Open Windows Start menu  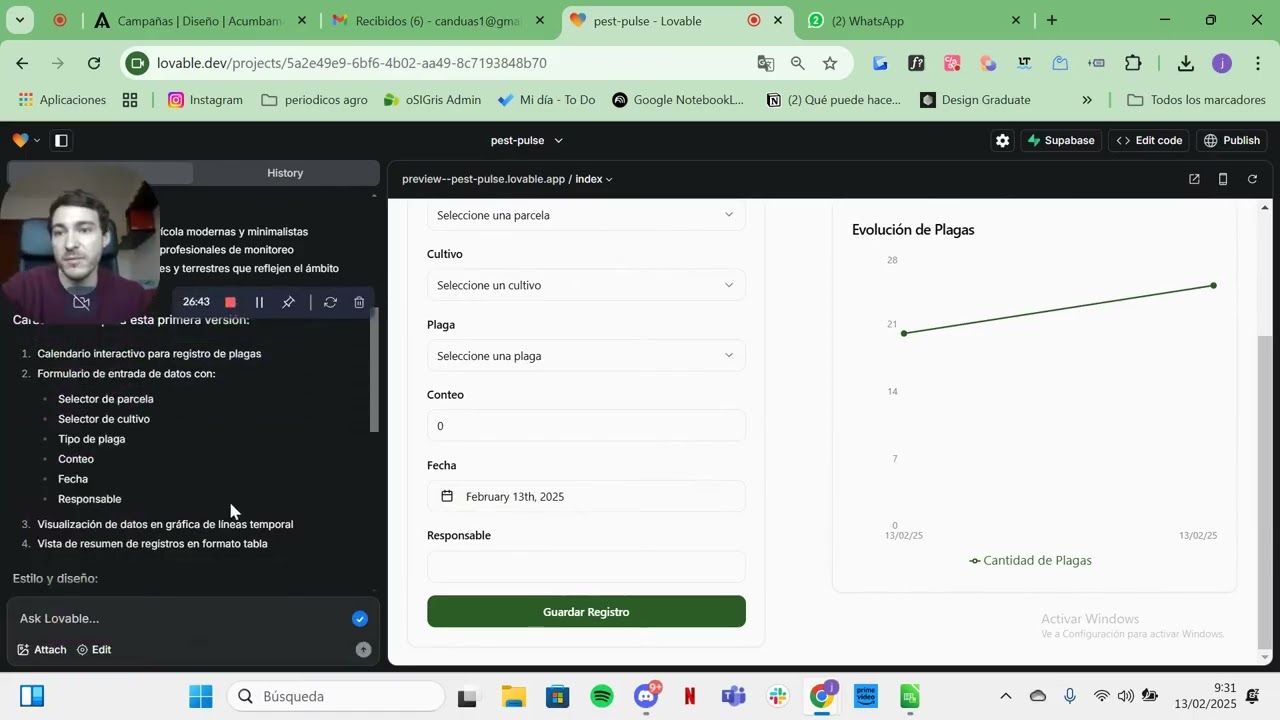tap(201, 696)
